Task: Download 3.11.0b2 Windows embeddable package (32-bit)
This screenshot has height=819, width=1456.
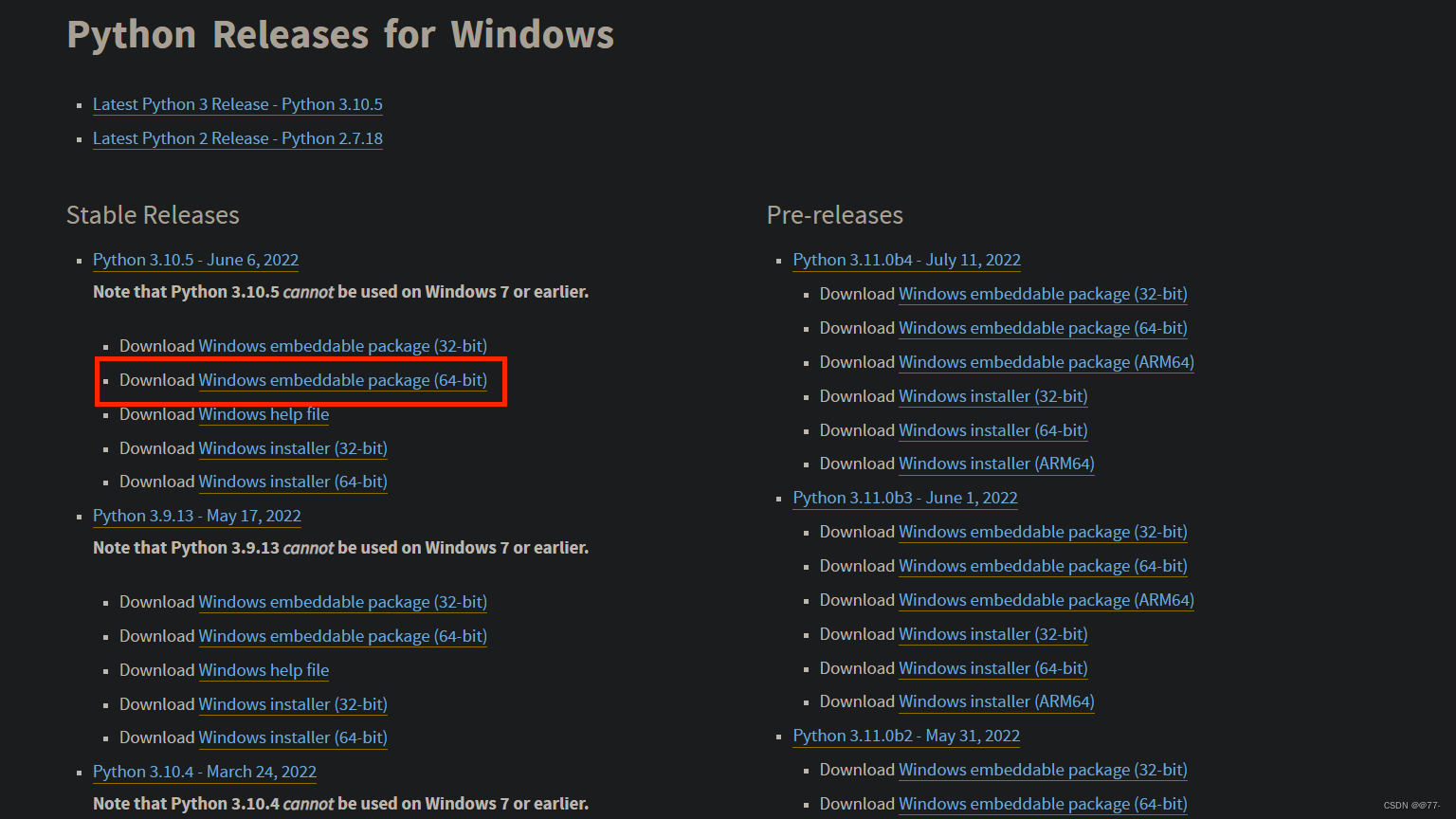Action: (1043, 770)
